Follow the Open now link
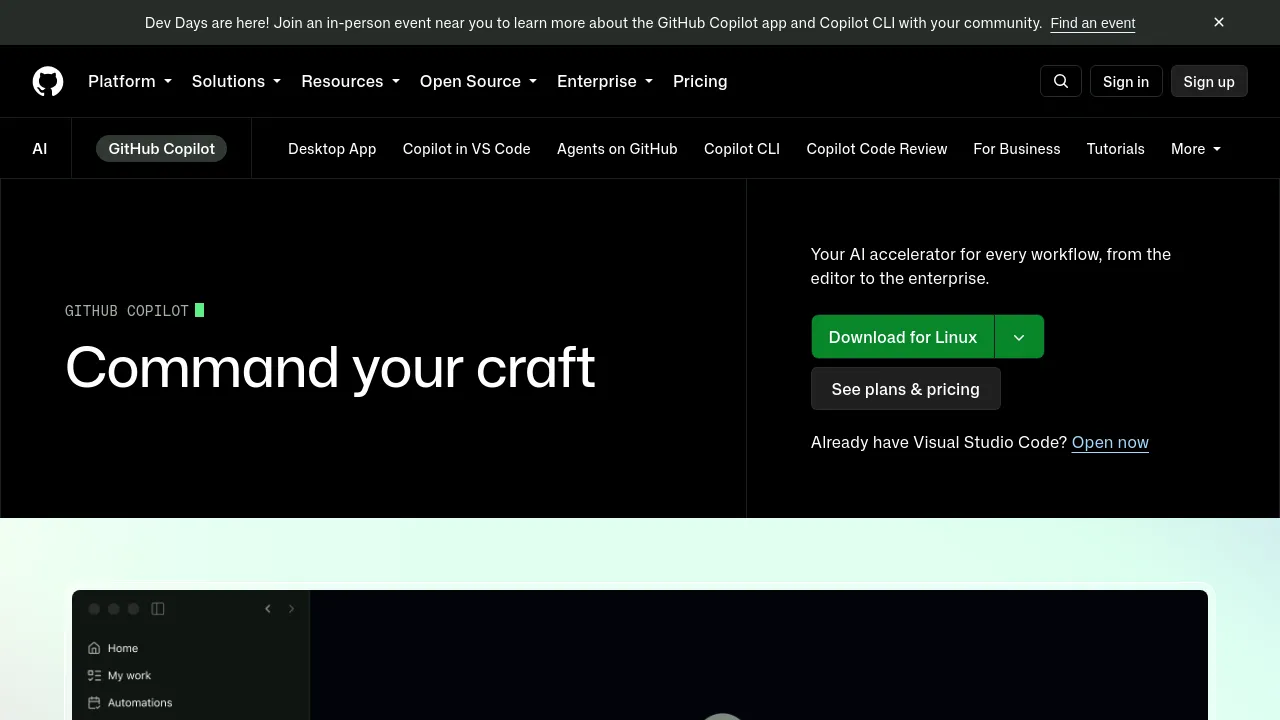Screen dimensions: 1280x720 pos(1110,442)
